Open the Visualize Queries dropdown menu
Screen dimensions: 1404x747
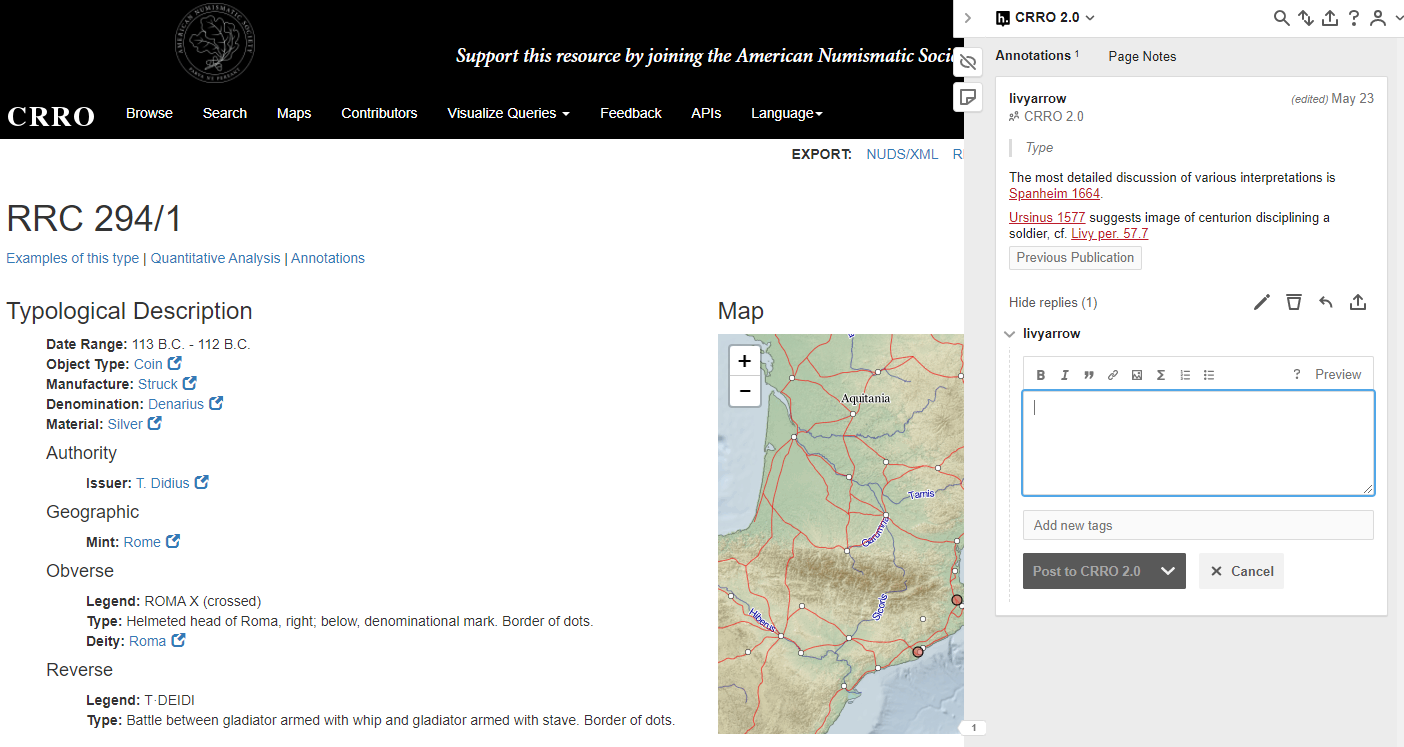pyautogui.click(x=508, y=113)
